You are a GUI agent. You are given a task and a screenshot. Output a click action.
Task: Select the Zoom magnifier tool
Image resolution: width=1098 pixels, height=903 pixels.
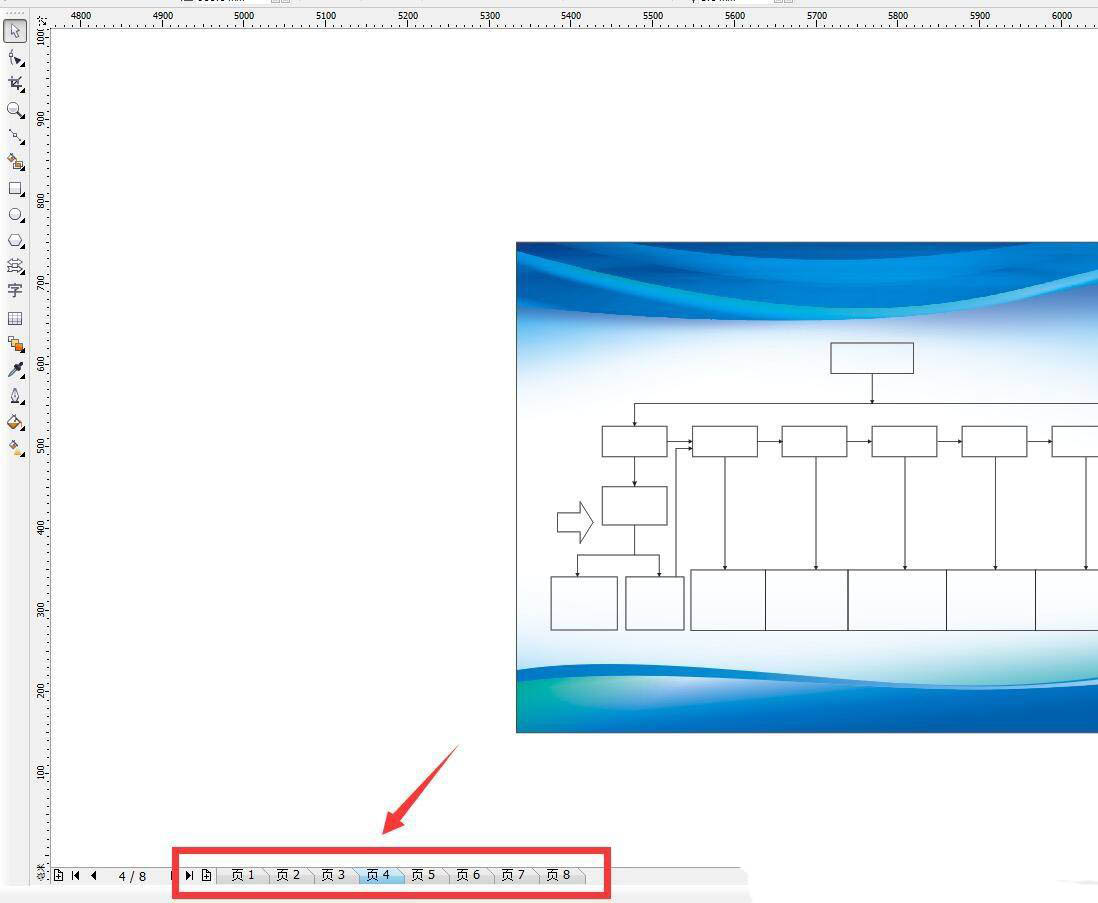pyautogui.click(x=15, y=110)
